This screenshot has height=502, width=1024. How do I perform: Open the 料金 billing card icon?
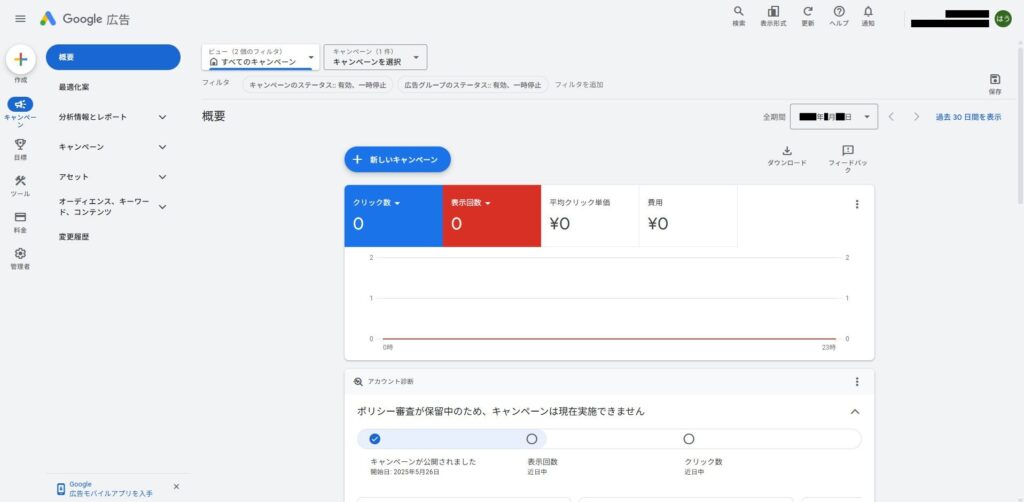[20, 217]
